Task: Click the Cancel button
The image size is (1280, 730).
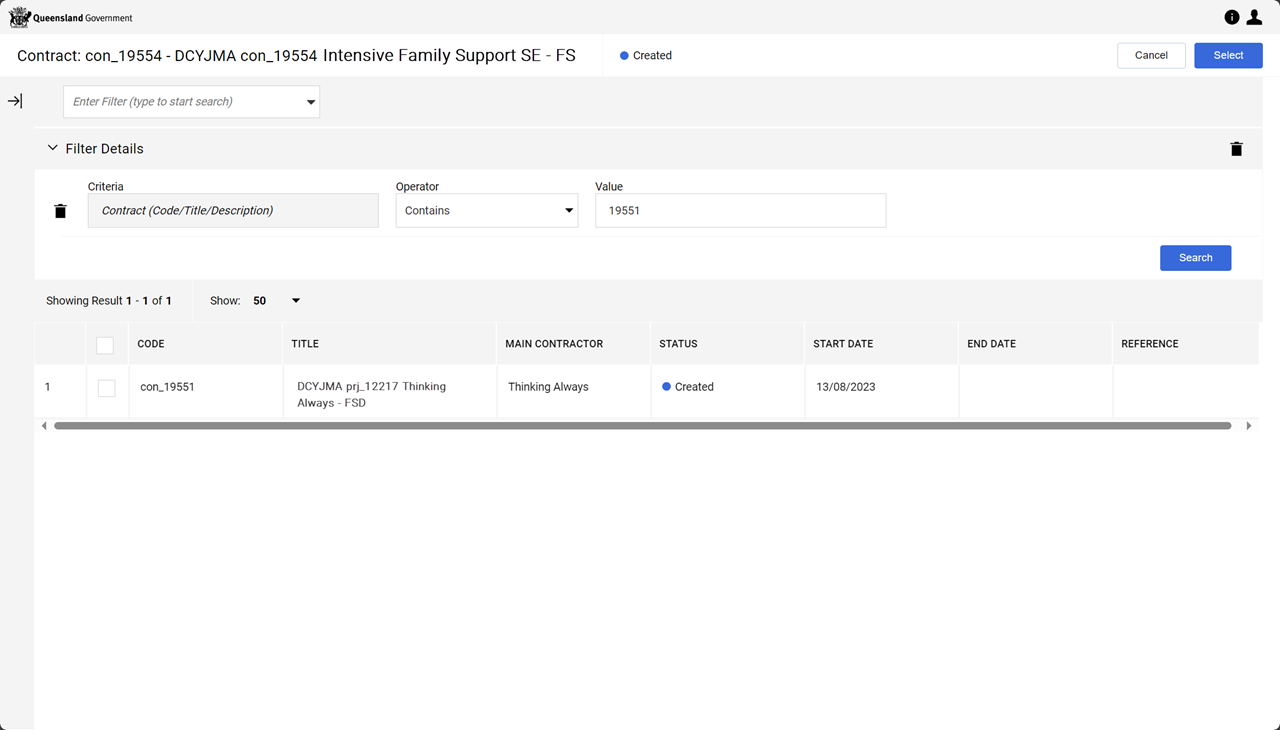Action: [x=1151, y=56]
